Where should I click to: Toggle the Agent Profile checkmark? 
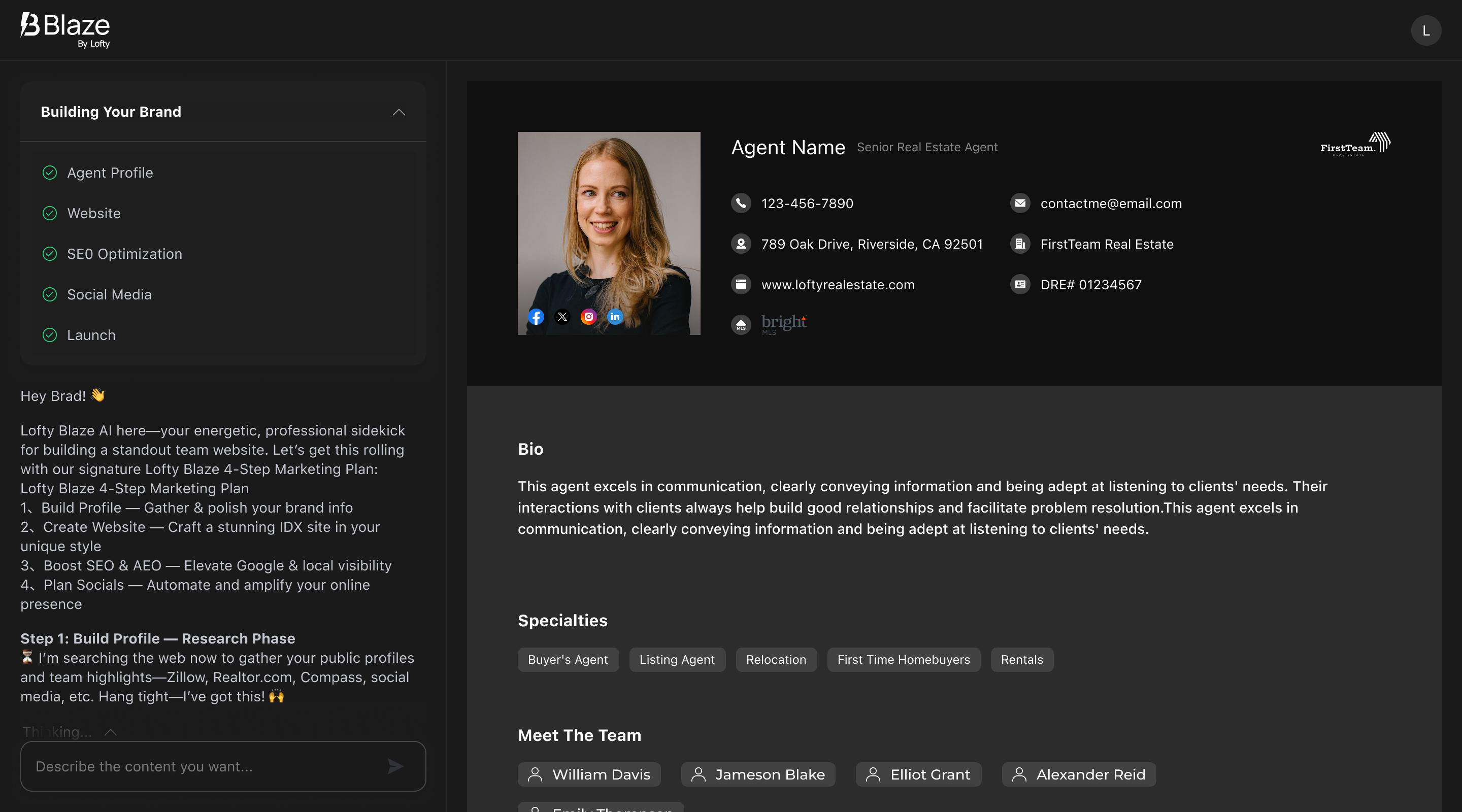[x=50, y=173]
